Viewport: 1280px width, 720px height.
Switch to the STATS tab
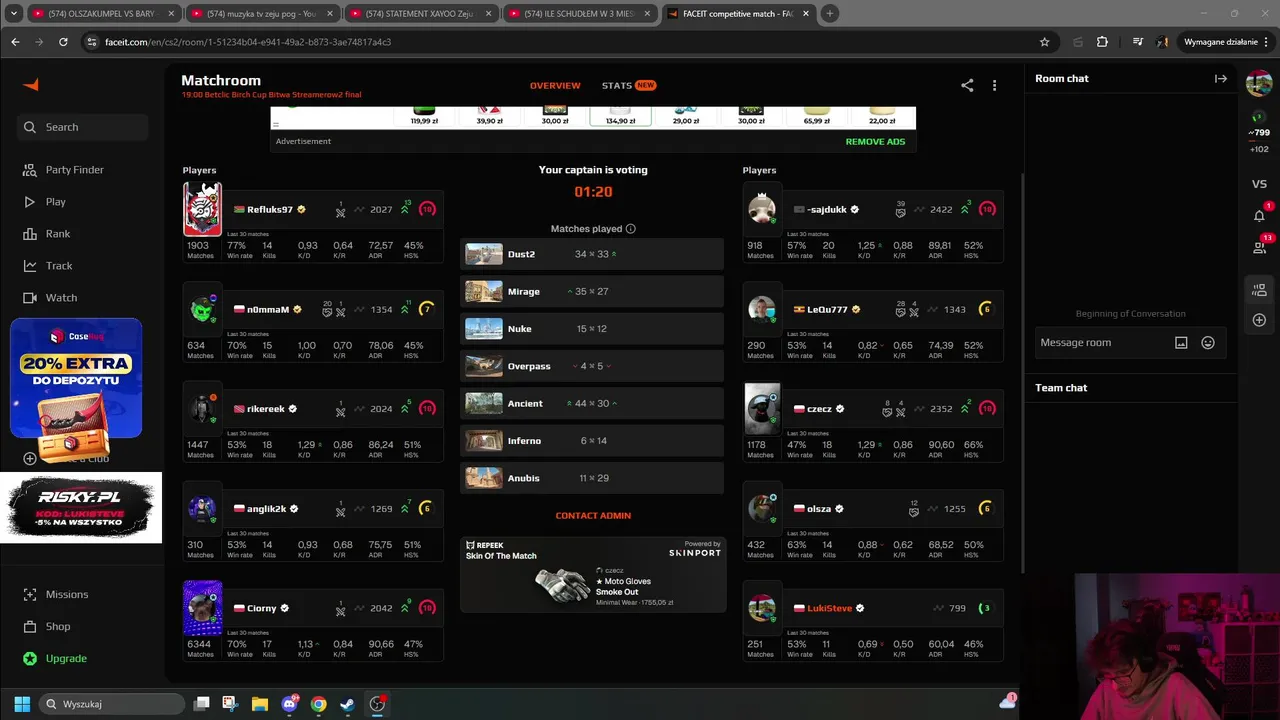628,86
